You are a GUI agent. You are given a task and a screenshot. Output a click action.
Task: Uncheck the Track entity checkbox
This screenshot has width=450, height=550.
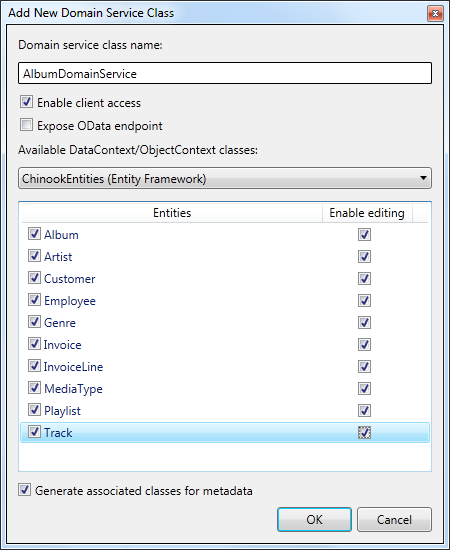click(34, 432)
